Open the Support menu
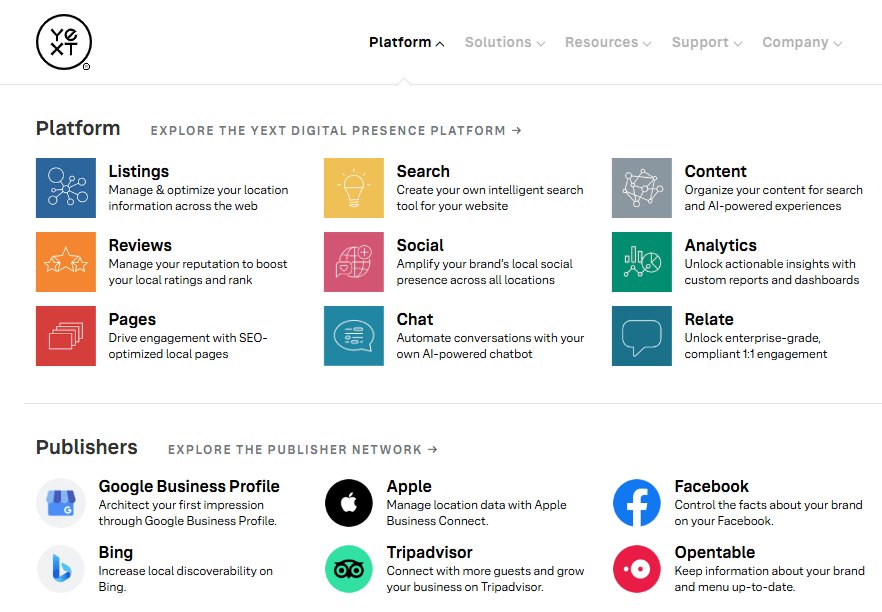 pyautogui.click(x=707, y=43)
